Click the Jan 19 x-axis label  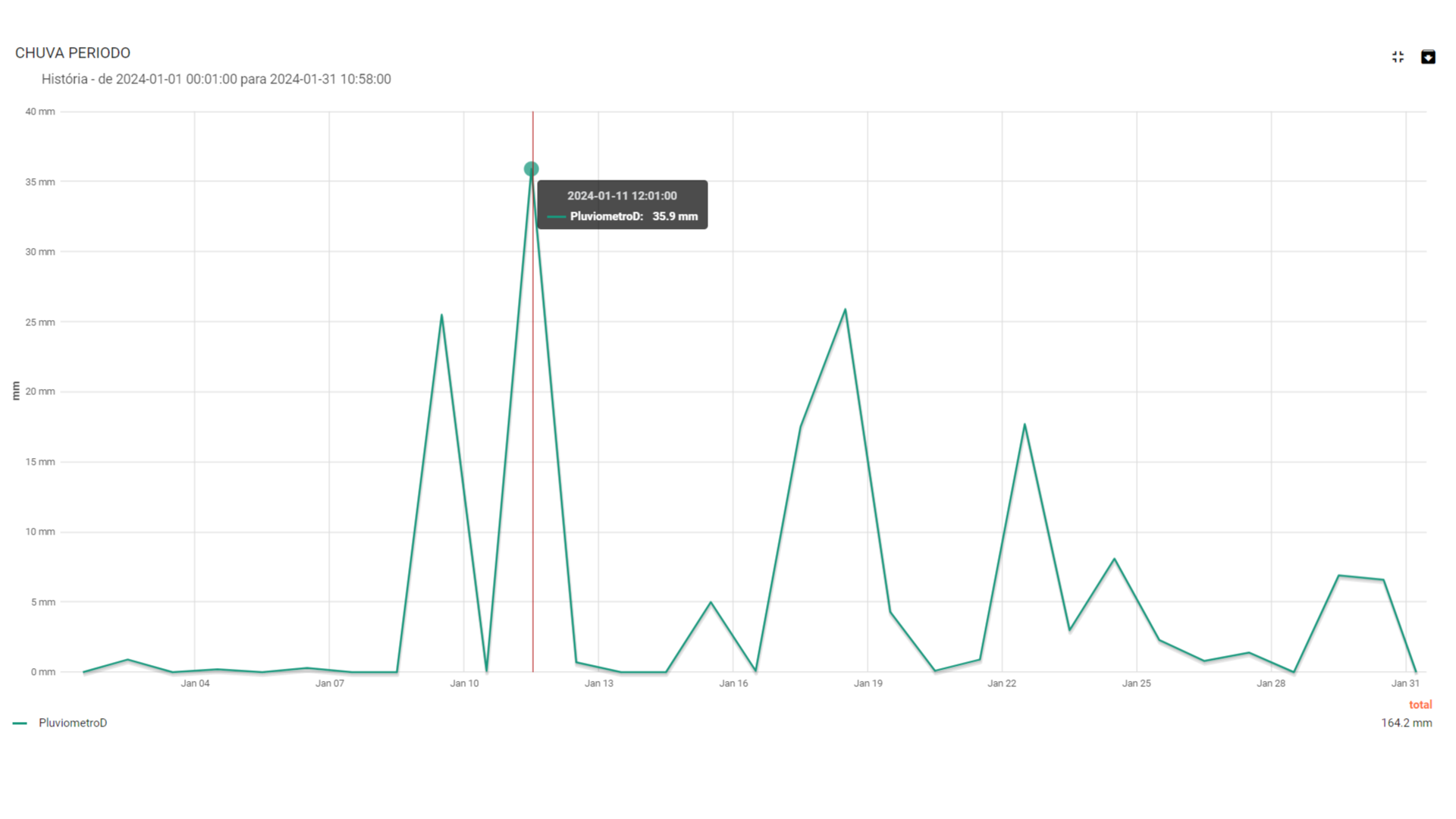(868, 683)
